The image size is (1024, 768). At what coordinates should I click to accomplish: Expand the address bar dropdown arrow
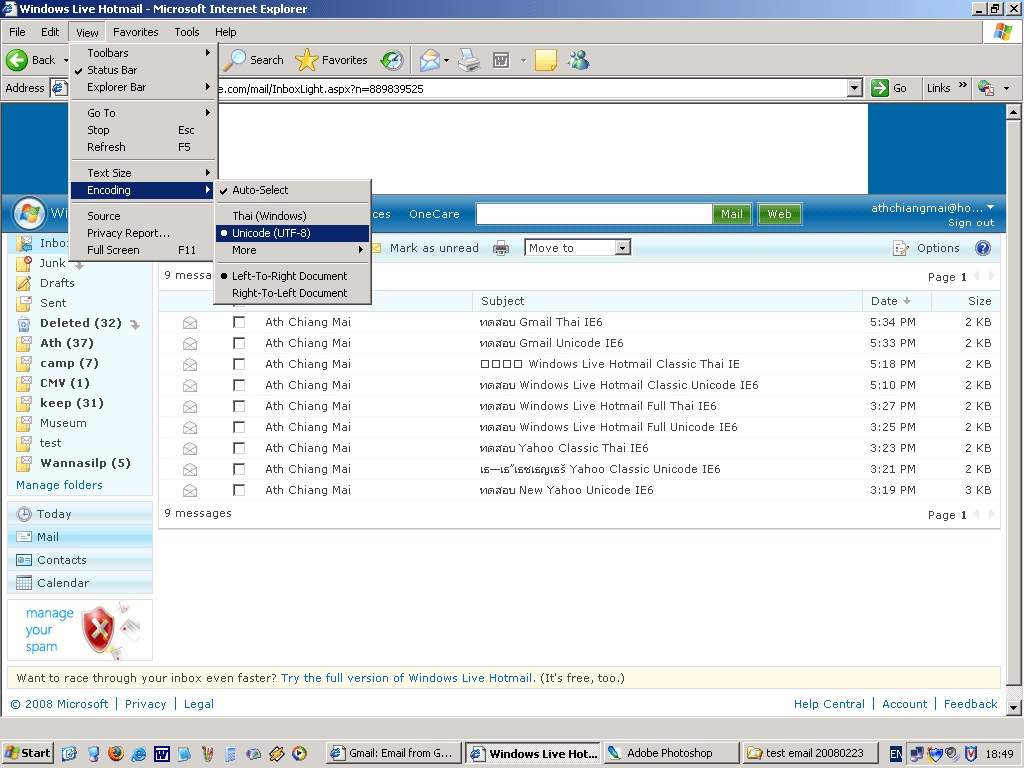[x=854, y=88]
